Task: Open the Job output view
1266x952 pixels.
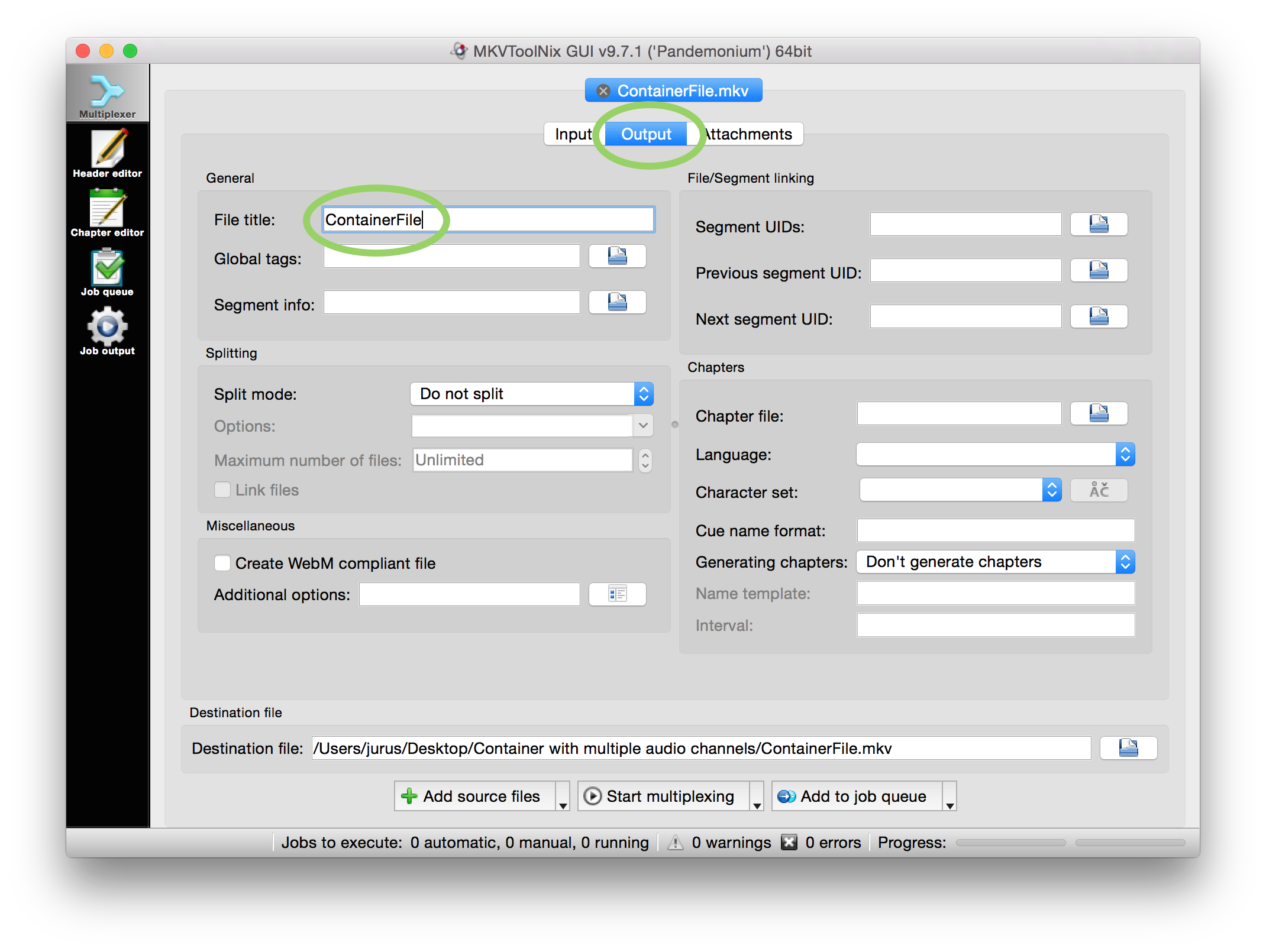Action: point(107,331)
